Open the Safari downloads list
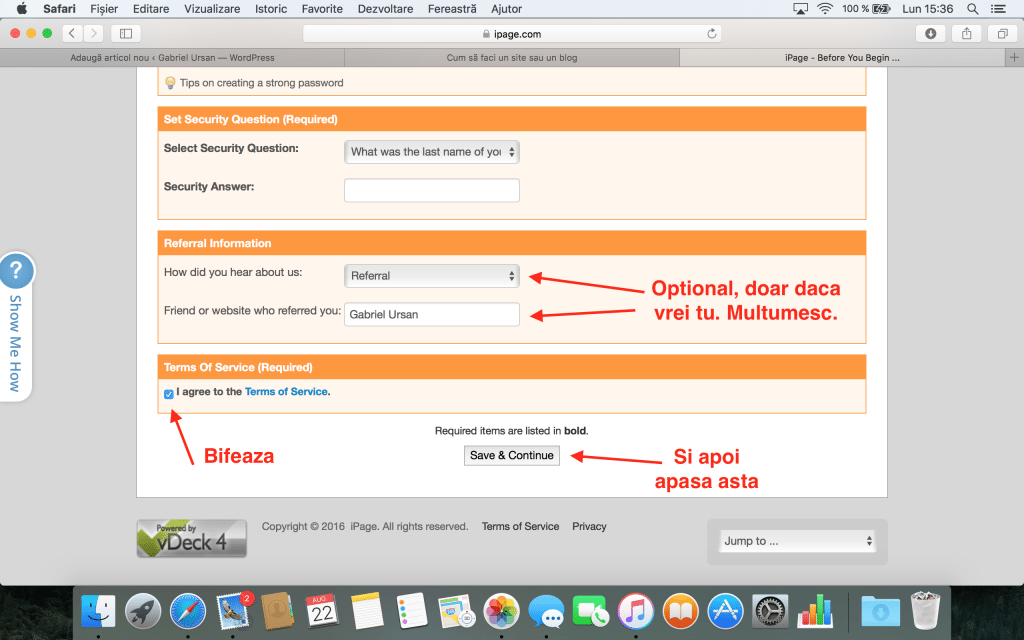Screen dimensions: 1024x640 click(x=931, y=33)
